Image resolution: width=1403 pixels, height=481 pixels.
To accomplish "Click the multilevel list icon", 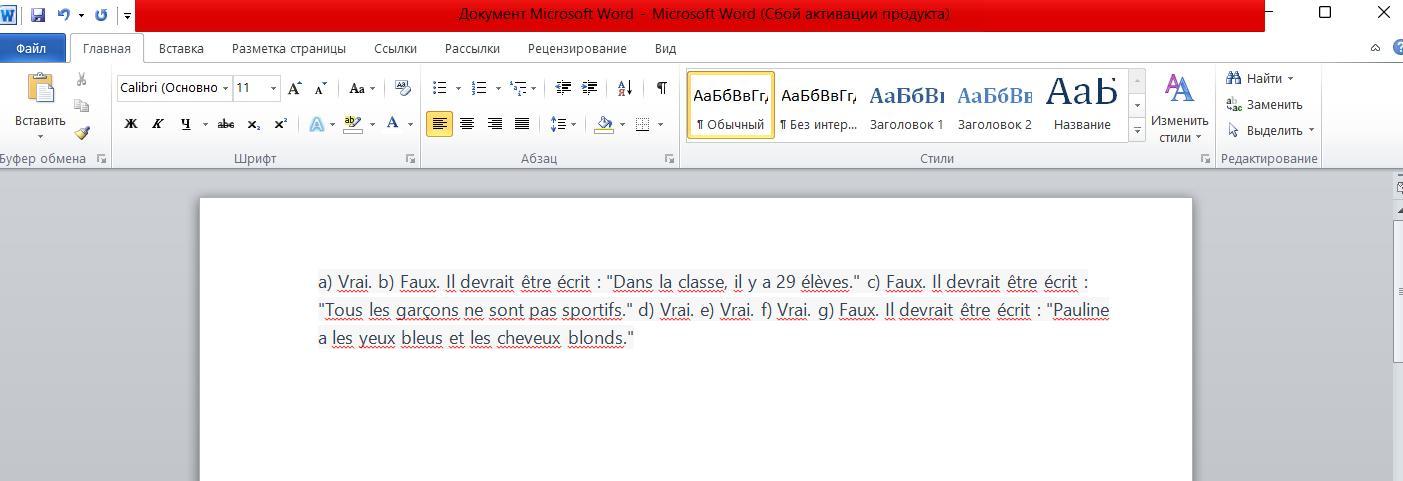I will point(518,88).
